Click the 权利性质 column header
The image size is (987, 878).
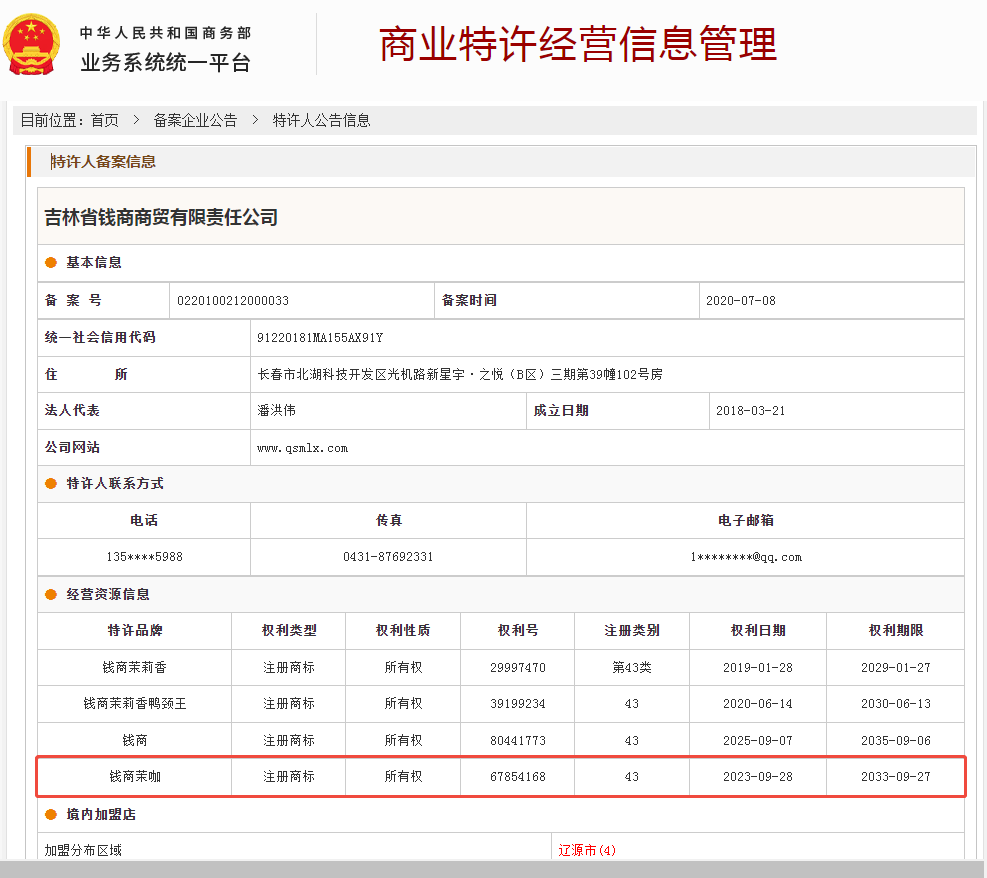coord(403,631)
